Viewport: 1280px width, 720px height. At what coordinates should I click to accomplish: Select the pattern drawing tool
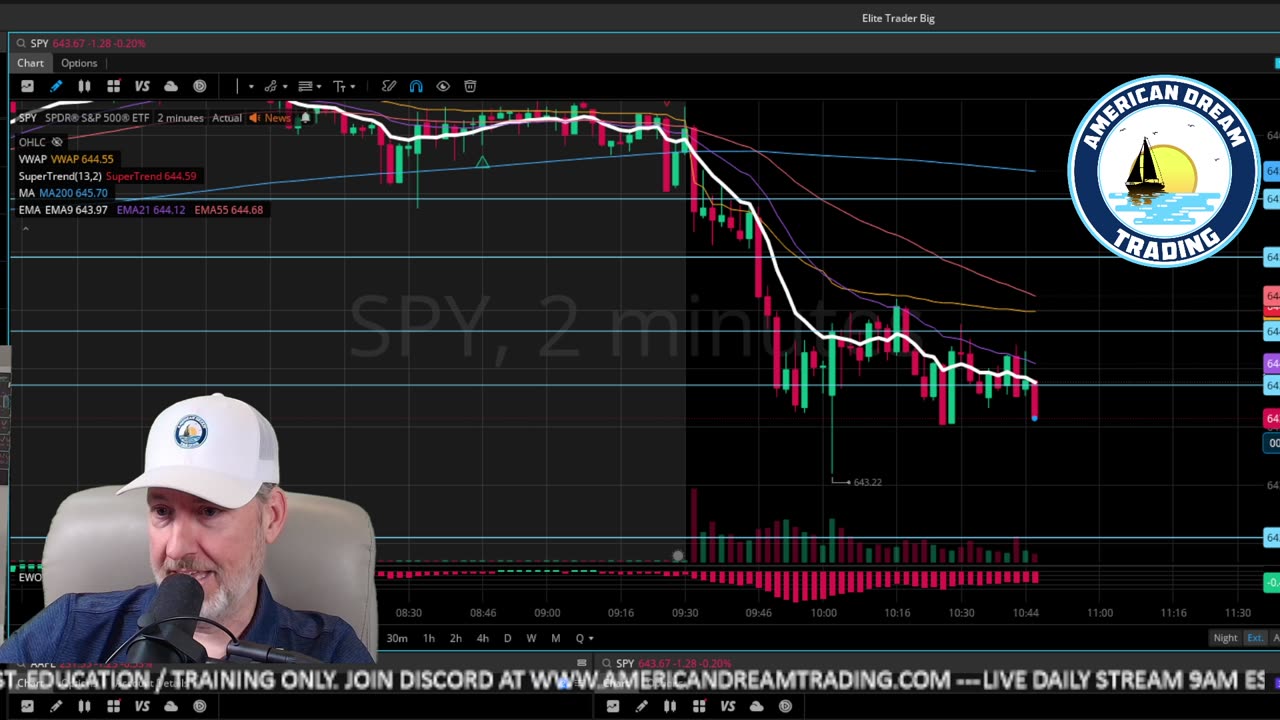[271, 86]
